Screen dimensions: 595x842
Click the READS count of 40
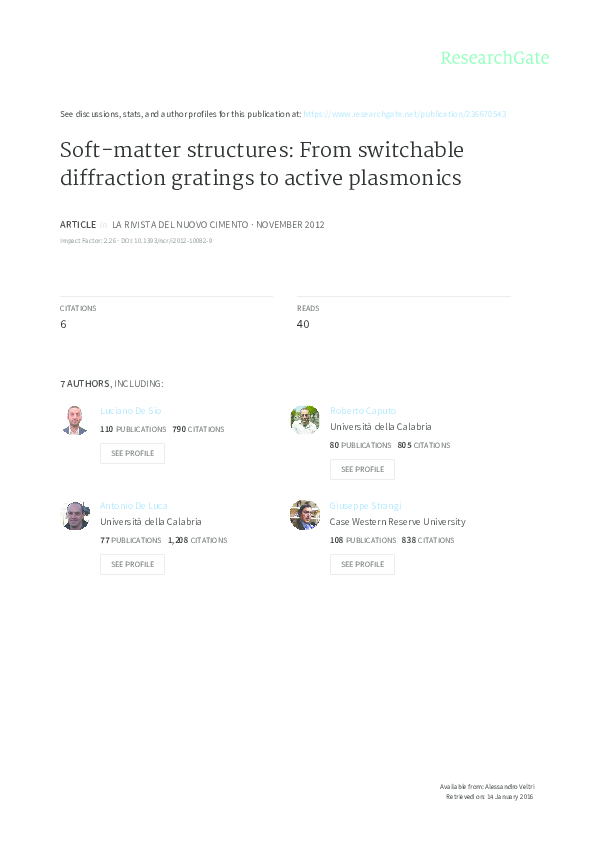pos(303,324)
